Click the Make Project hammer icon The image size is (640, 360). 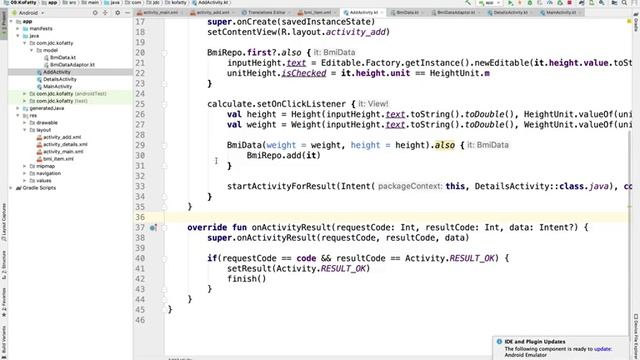(468, 3)
